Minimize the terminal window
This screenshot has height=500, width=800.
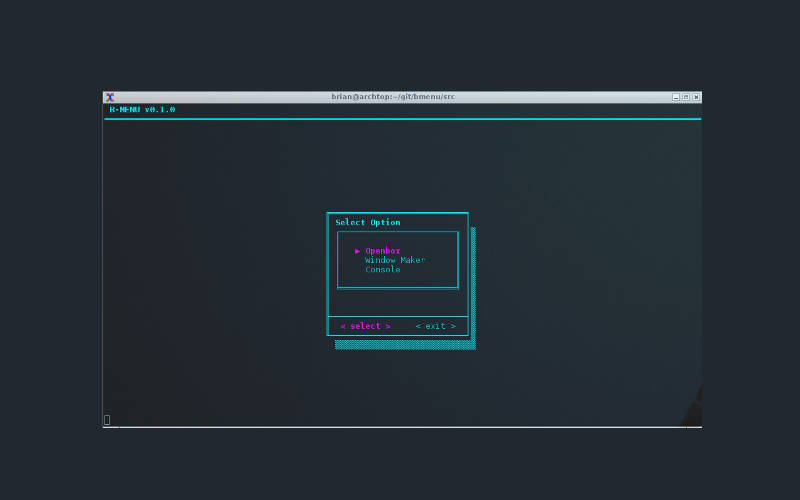click(676, 97)
